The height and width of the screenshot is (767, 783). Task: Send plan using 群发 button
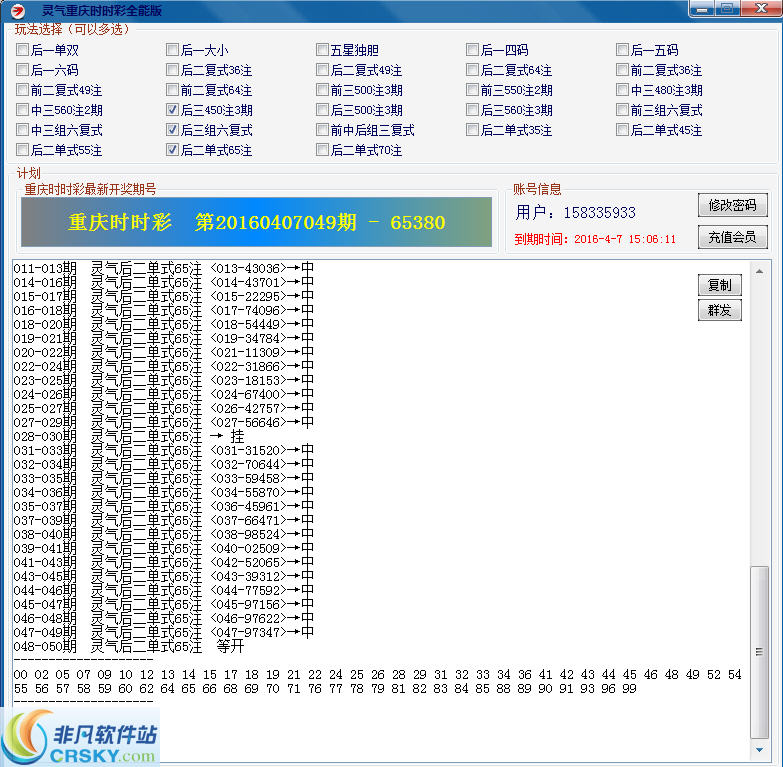coord(720,310)
